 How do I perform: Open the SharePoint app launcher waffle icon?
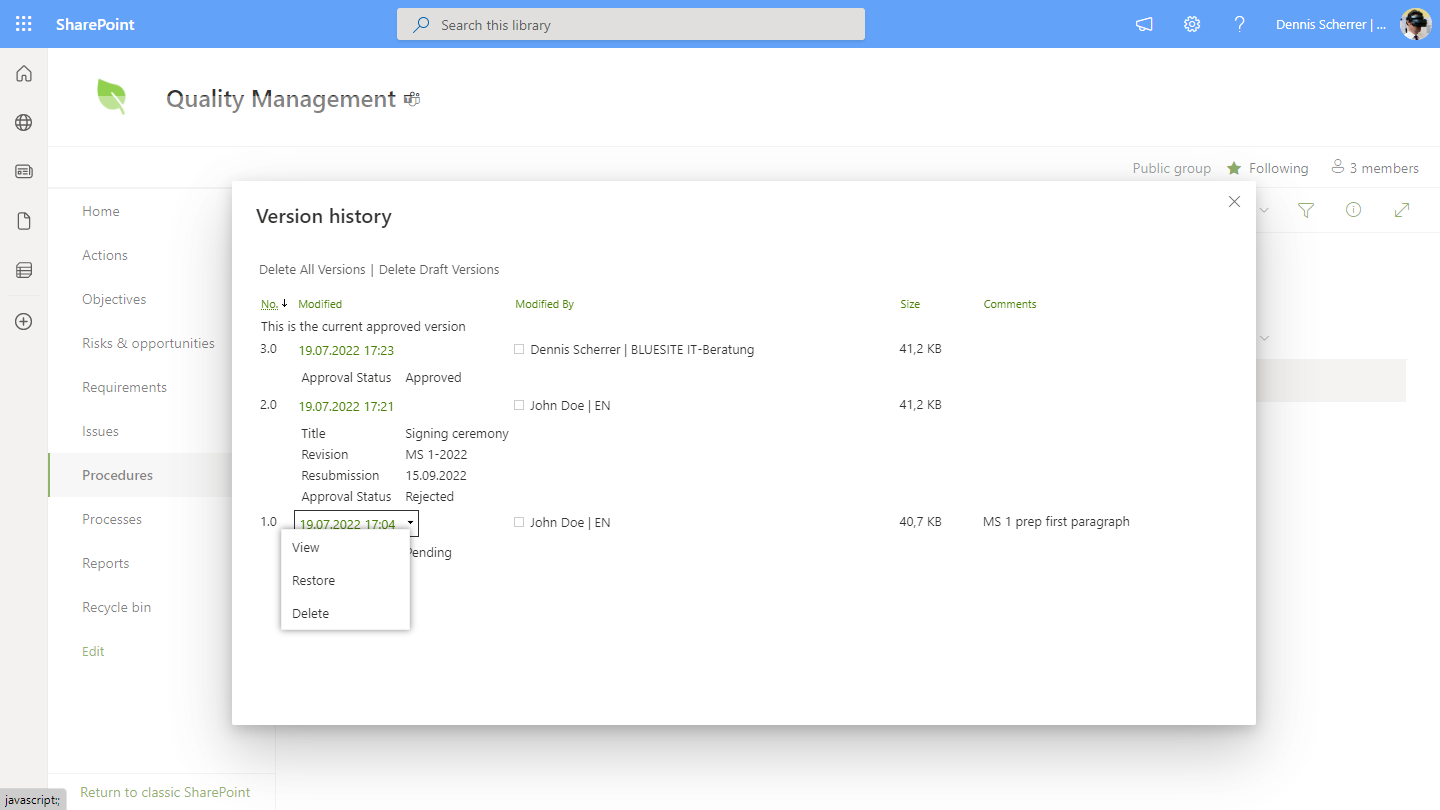24,24
